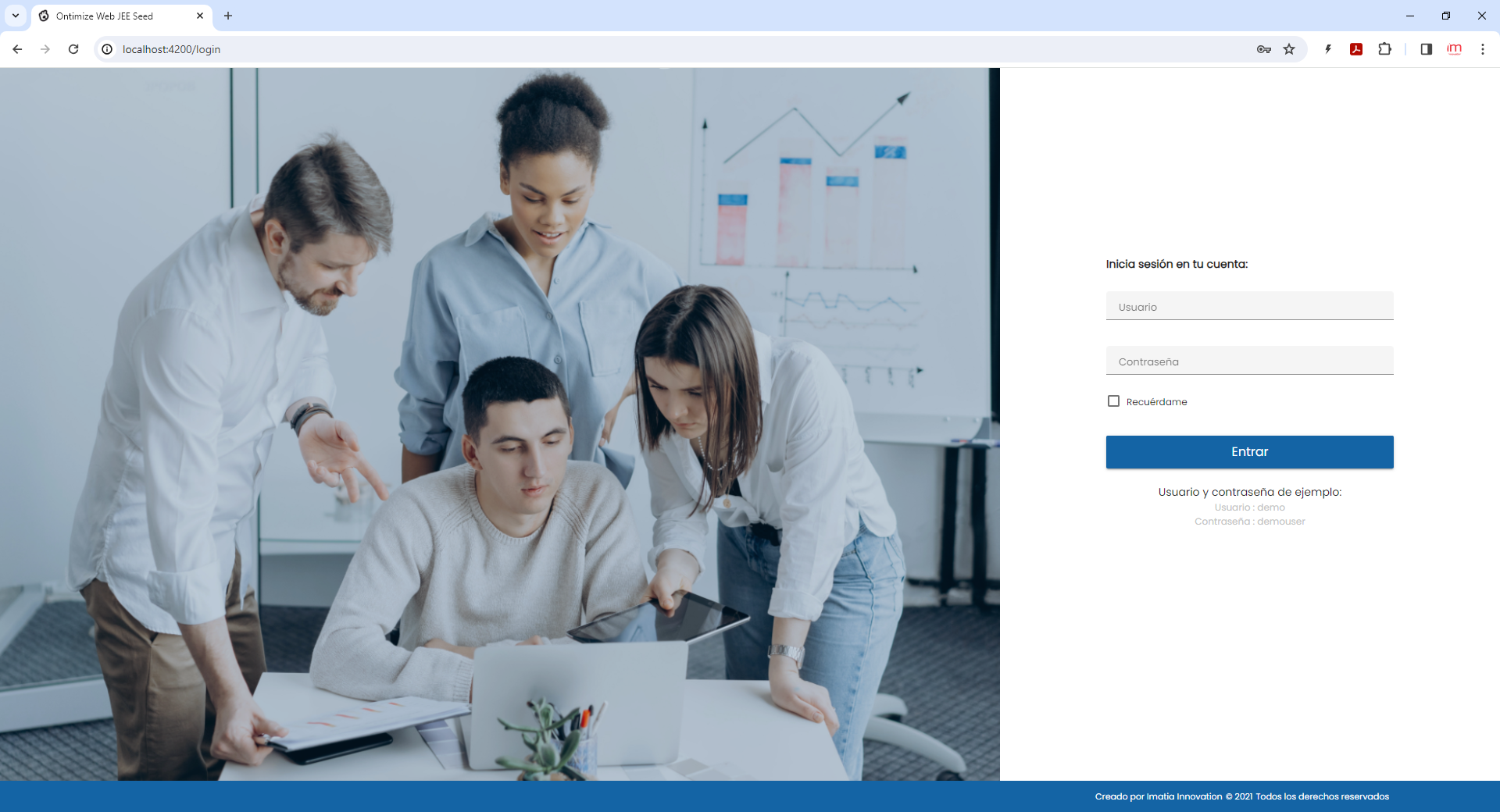Open the tab search dropdown arrow
Image resolution: width=1500 pixels, height=812 pixels.
click(x=16, y=16)
